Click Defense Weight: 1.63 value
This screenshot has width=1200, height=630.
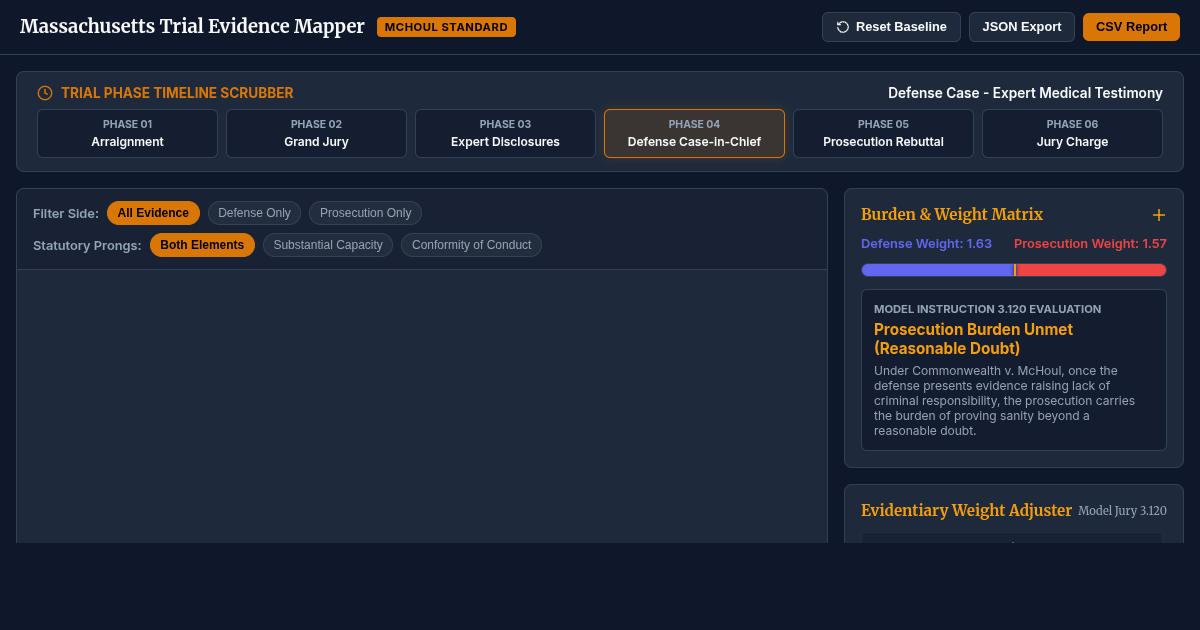pos(926,243)
